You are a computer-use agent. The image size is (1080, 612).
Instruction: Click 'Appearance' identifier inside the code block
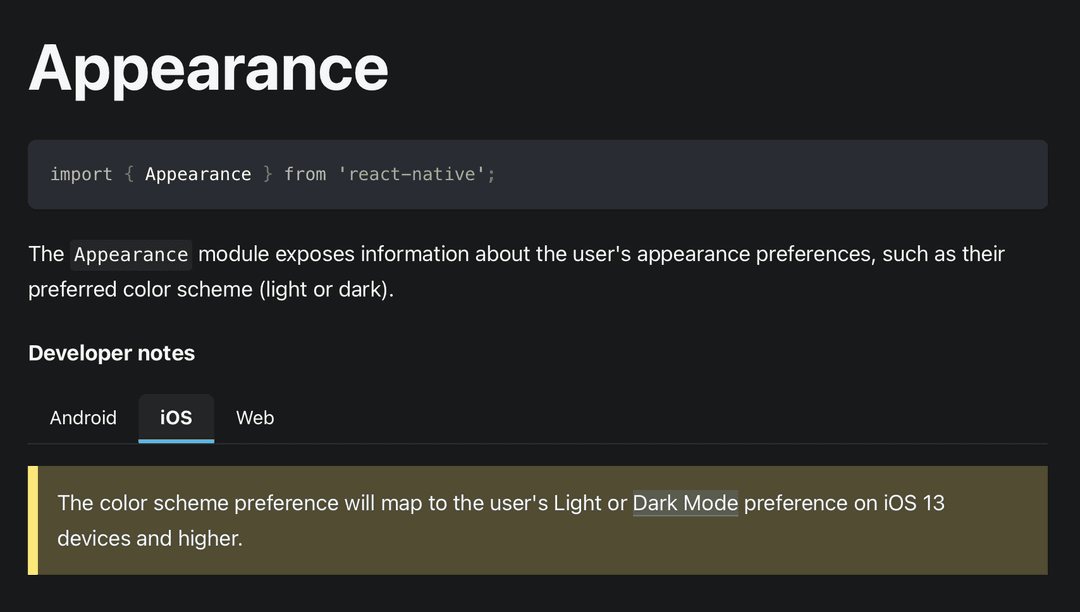point(198,175)
